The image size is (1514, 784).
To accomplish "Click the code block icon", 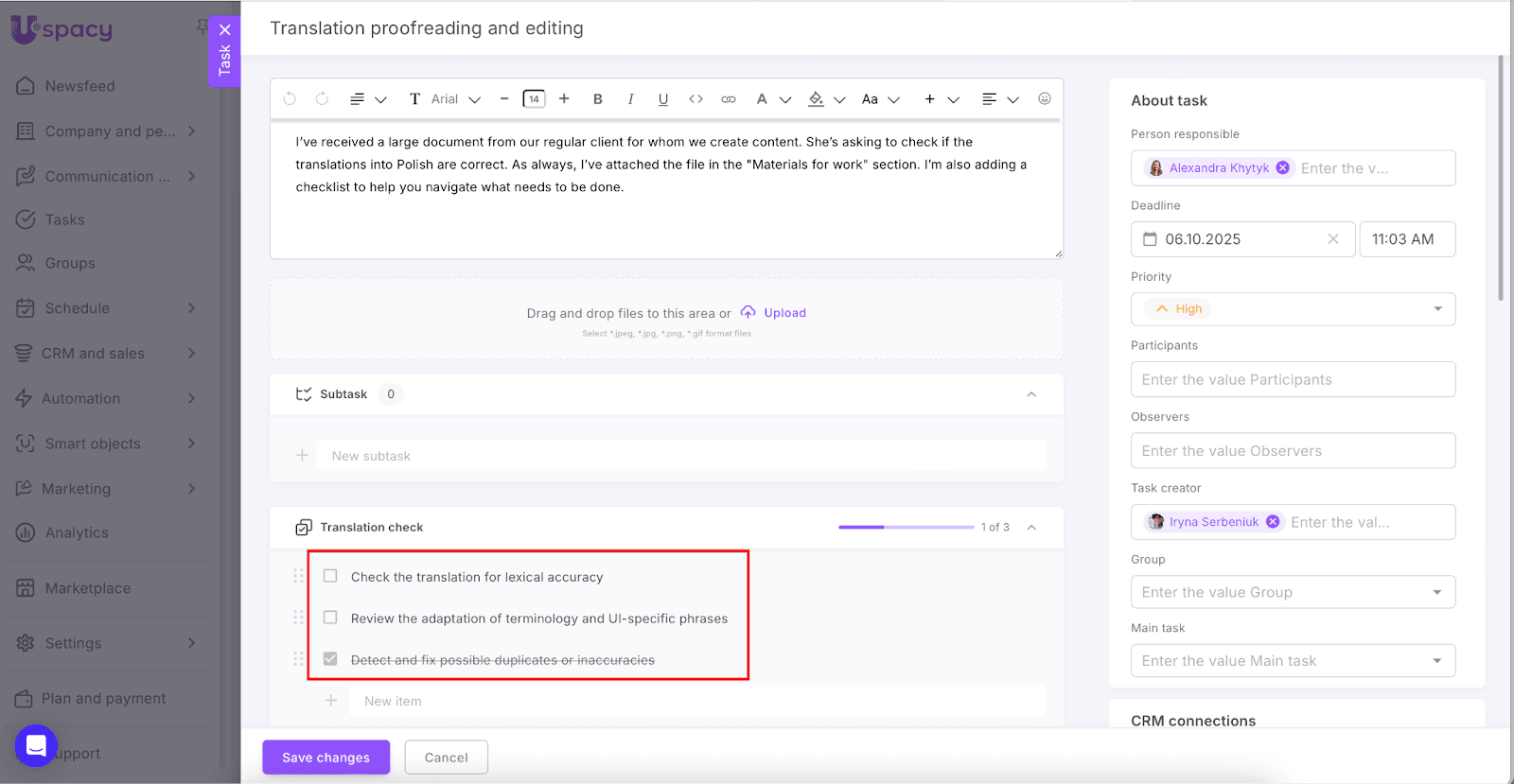I will point(695,99).
